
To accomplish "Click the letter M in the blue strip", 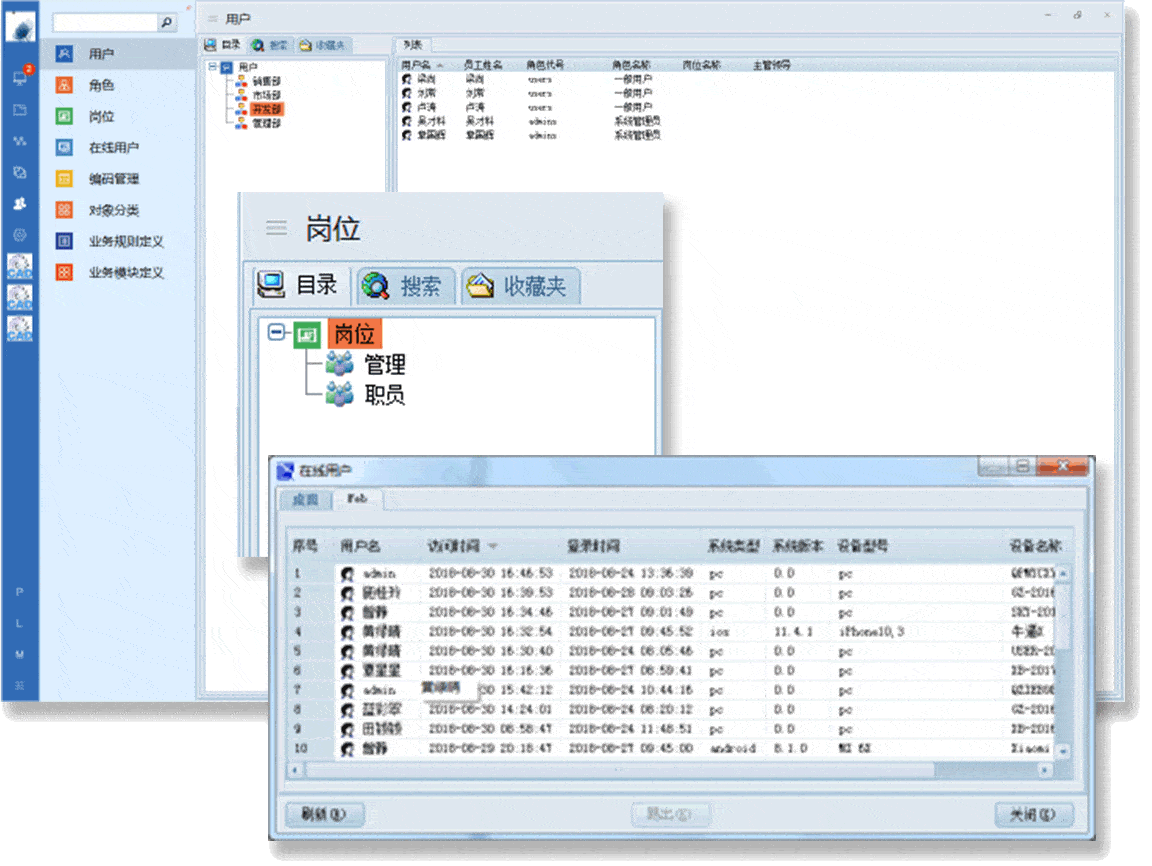I will click(x=20, y=654).
